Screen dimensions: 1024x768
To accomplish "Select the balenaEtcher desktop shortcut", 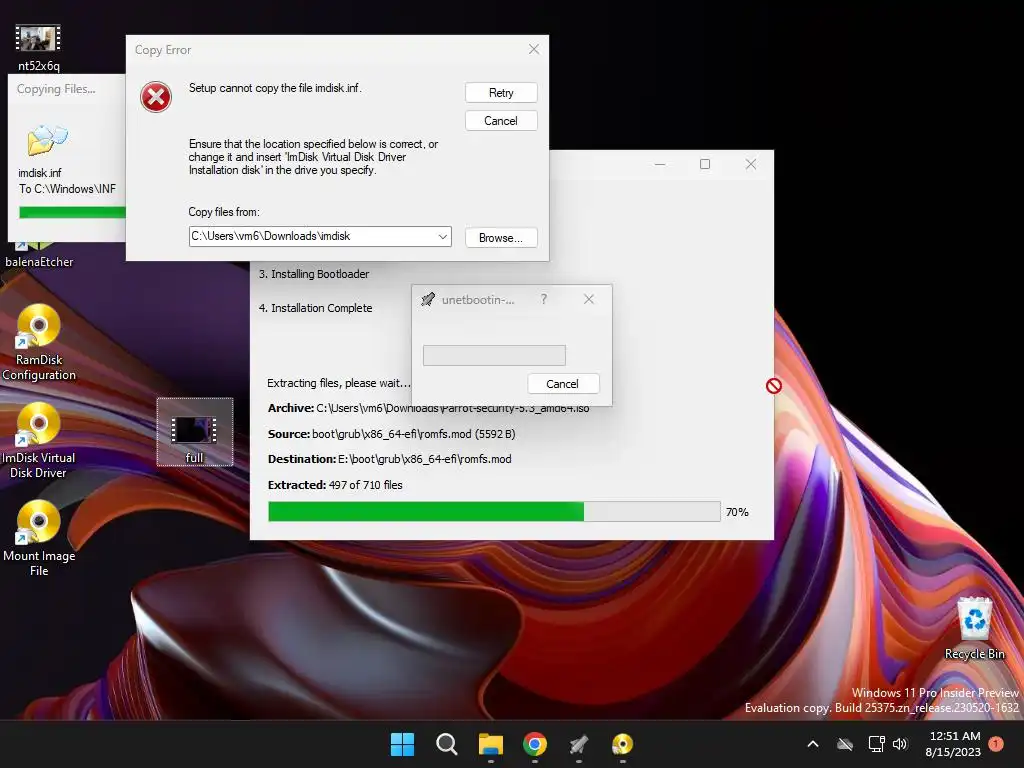I will point(39,255).
